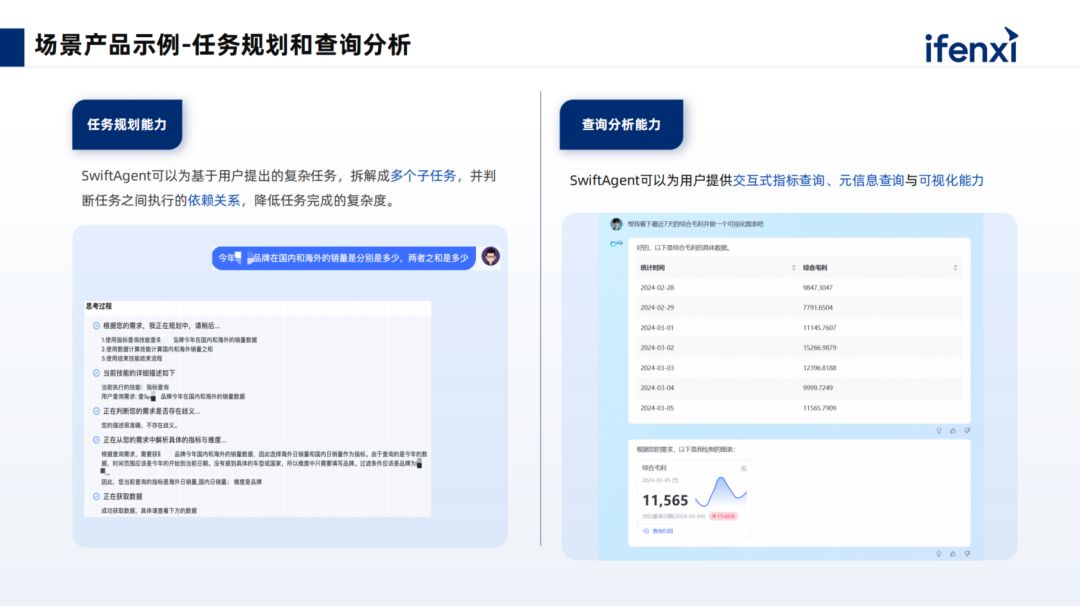
Task: Click the check icon beside 正在判断您的需求是否存在歧义
Action: click(x=96, y=411)
